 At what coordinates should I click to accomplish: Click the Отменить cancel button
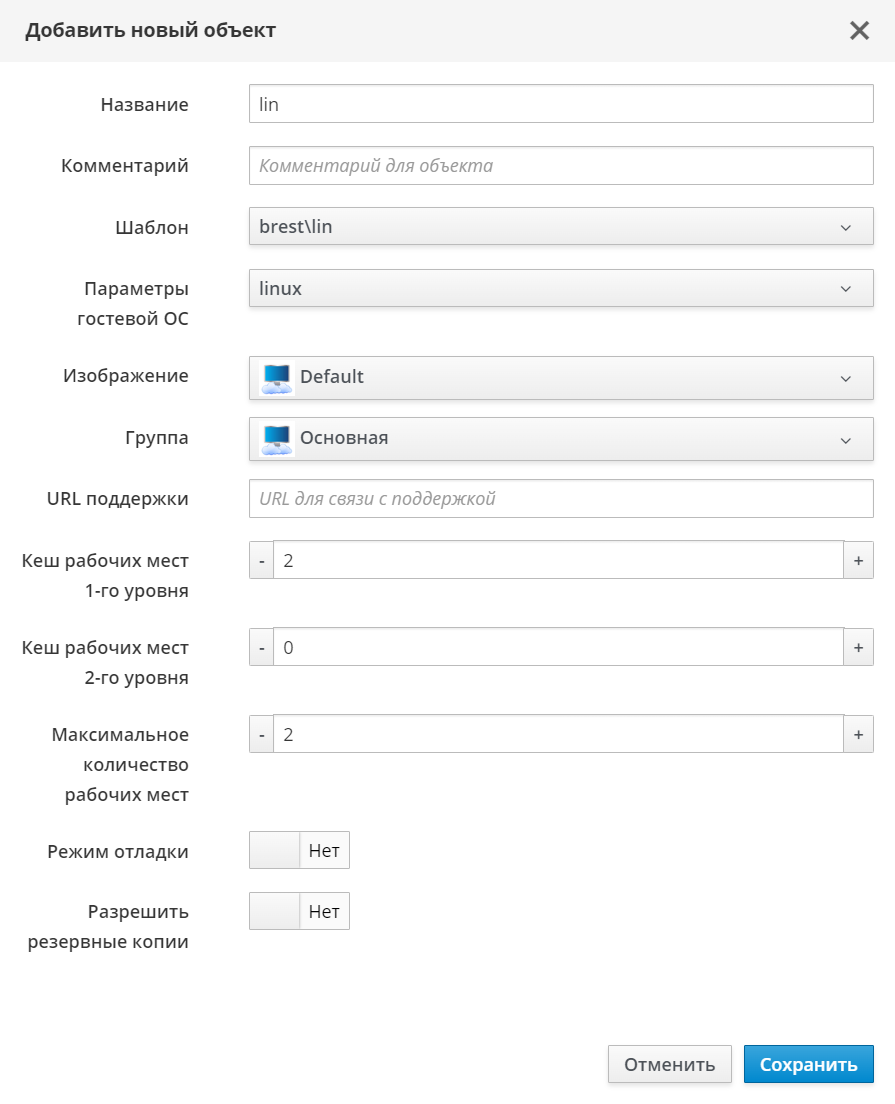click(x=669, y=1065)
